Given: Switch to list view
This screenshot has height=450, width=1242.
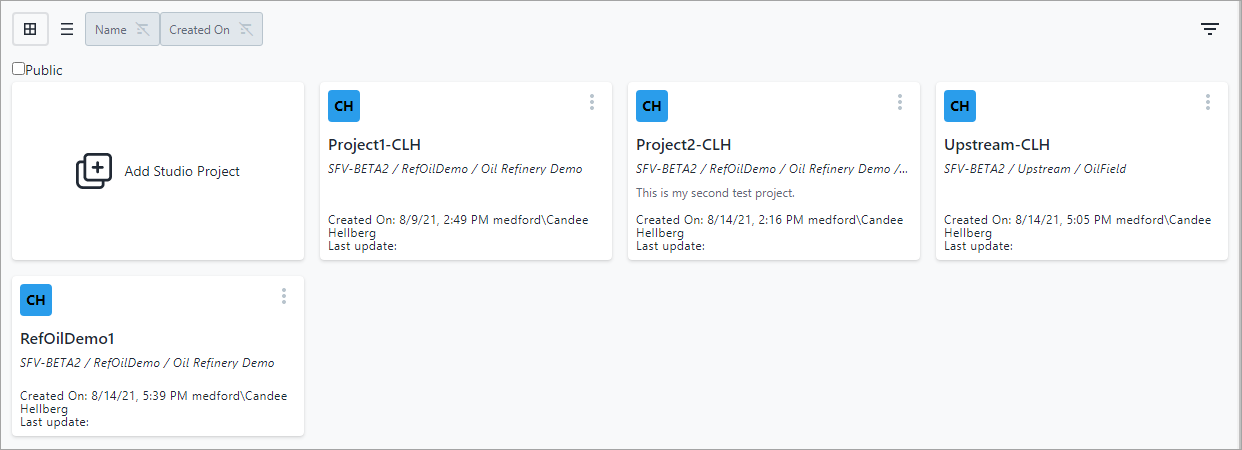Looking at the screenshot, I should (x=67, y=29).
